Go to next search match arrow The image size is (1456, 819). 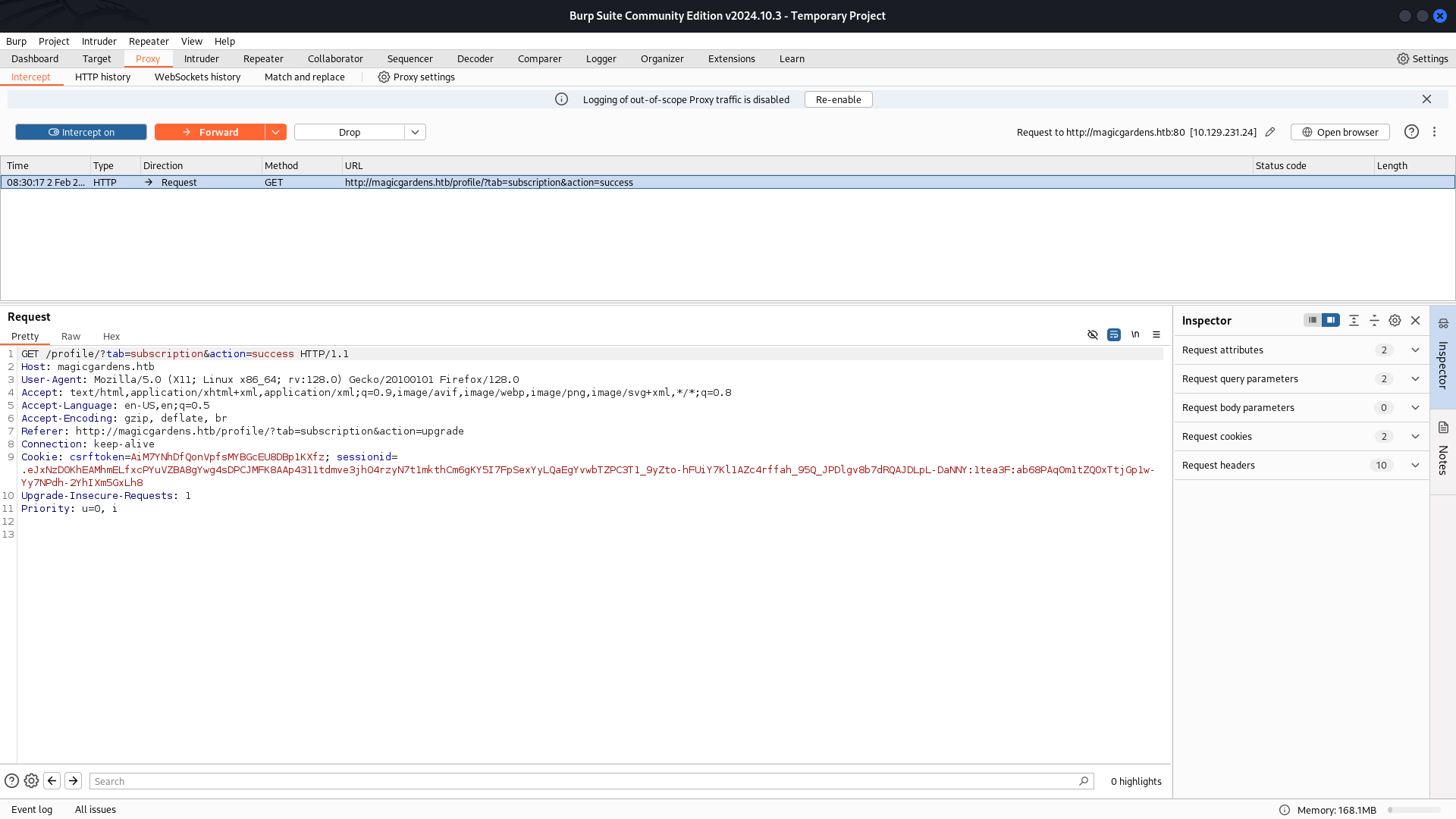73,780
